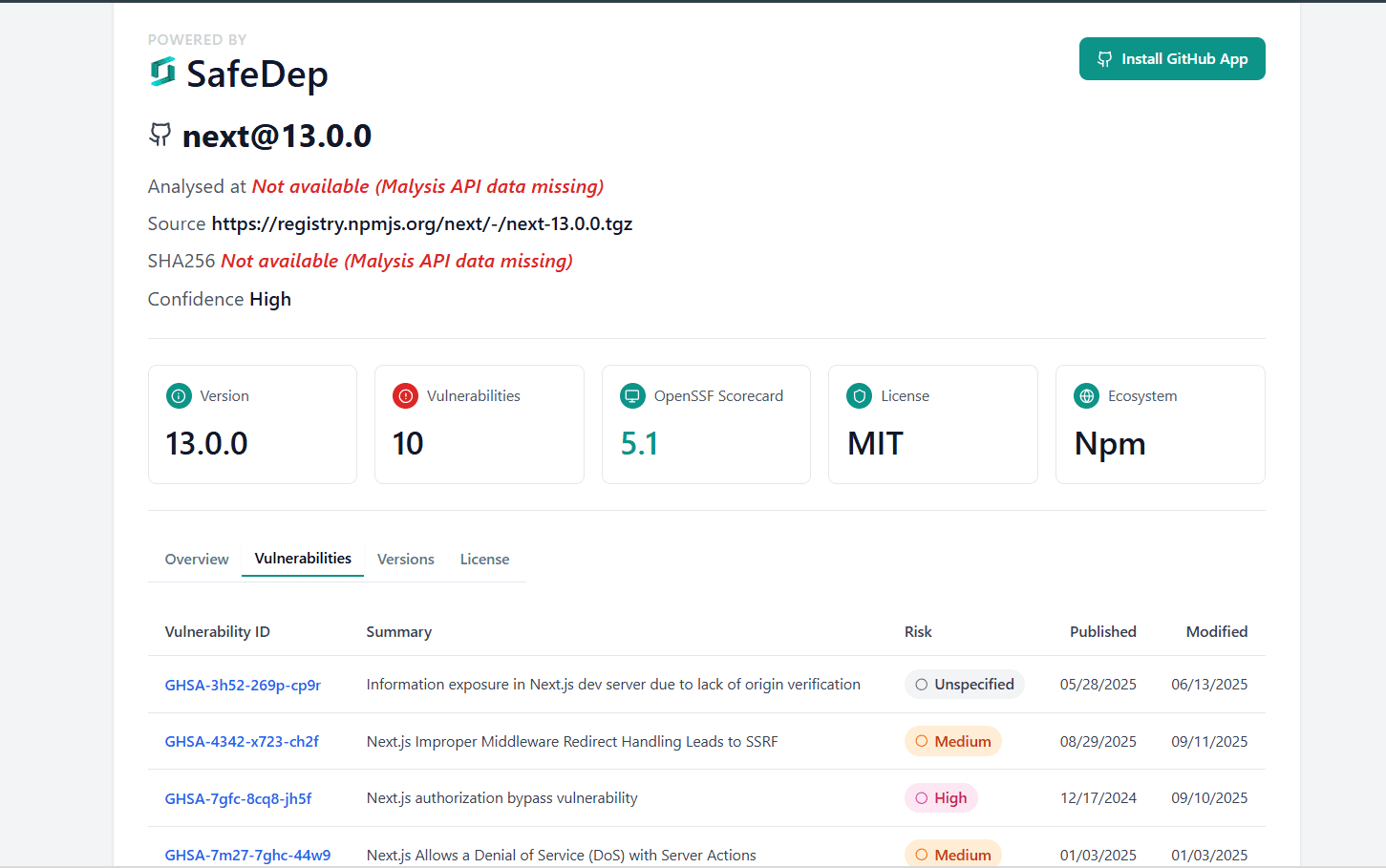This screenshot has width=1386, height=868.
Task: Click the Published column header
Action: click(x=1103, y=632)
